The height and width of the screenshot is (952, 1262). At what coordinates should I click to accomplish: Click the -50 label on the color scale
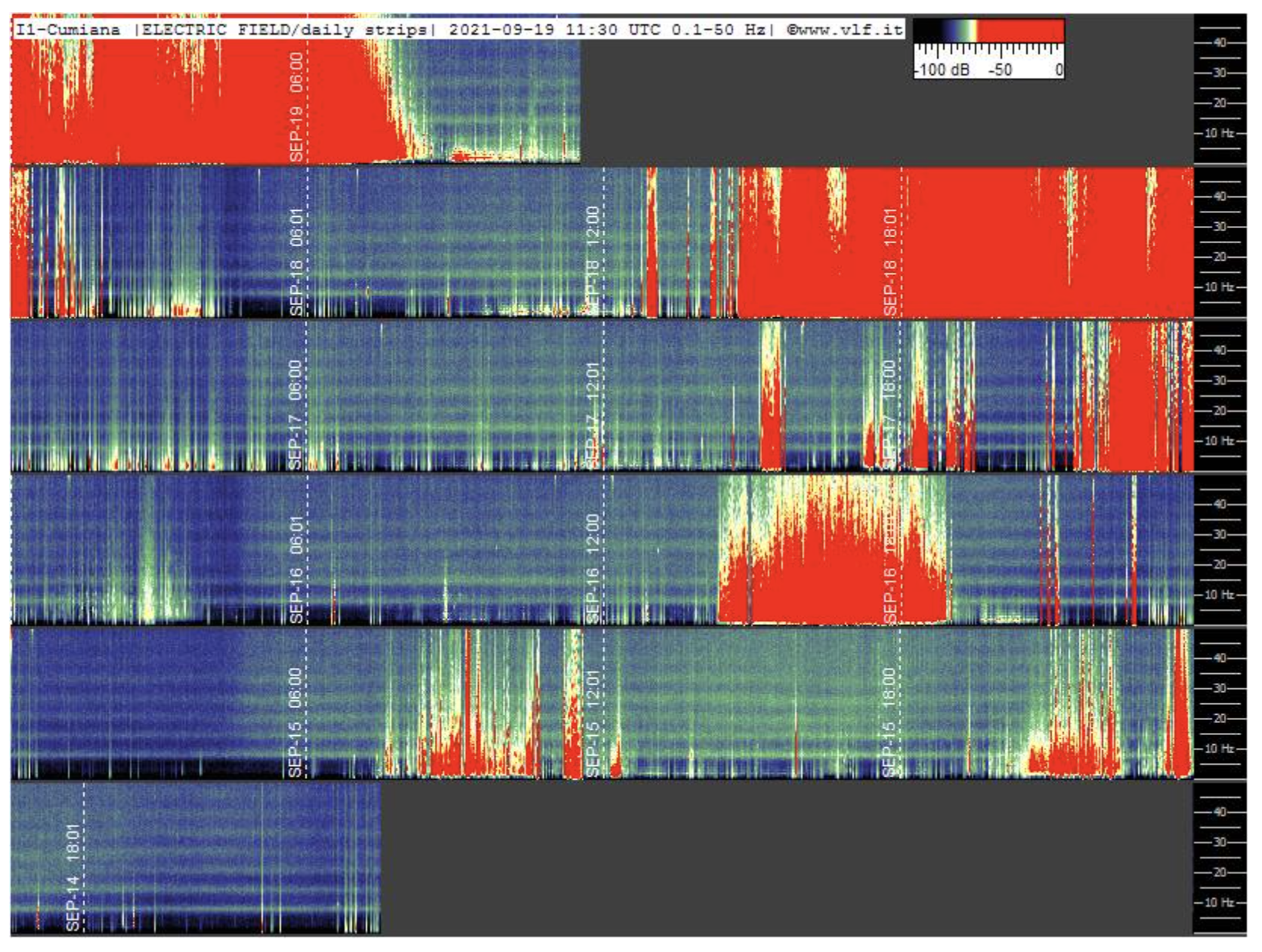tap(1000, 70)
